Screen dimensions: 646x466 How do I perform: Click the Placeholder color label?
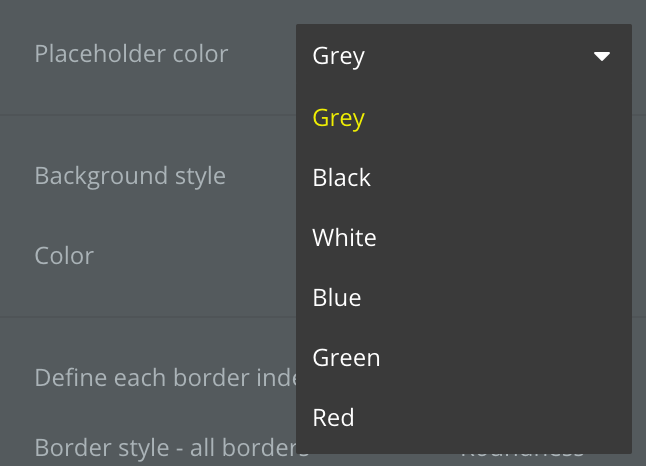coord(131,54)
